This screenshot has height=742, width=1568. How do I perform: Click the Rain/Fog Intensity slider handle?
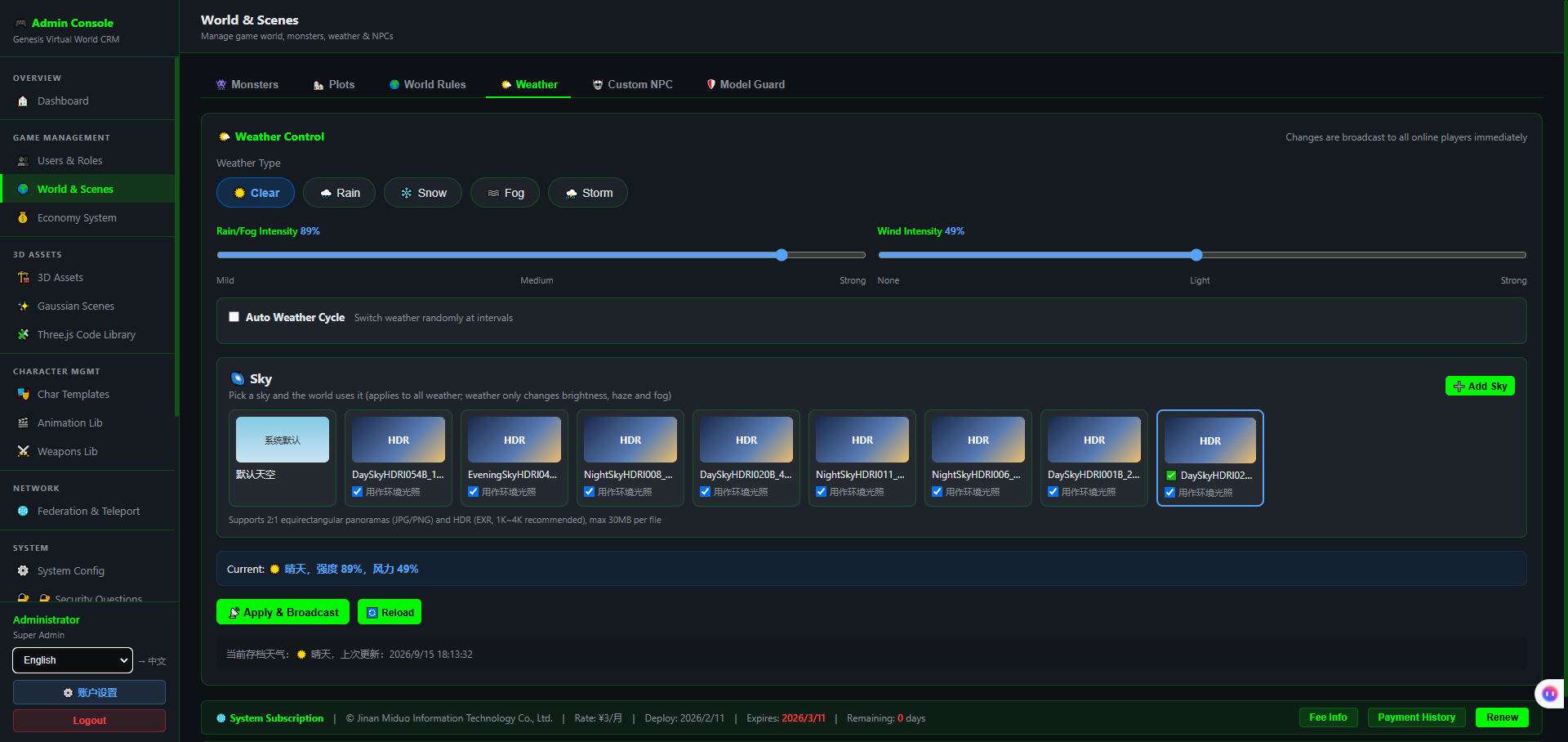(x=782, y=255)
